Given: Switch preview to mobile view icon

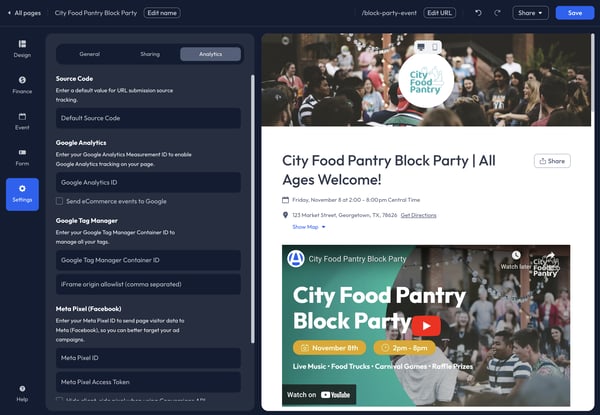Looking at the screenshot, I should click(x=435, y=47).
